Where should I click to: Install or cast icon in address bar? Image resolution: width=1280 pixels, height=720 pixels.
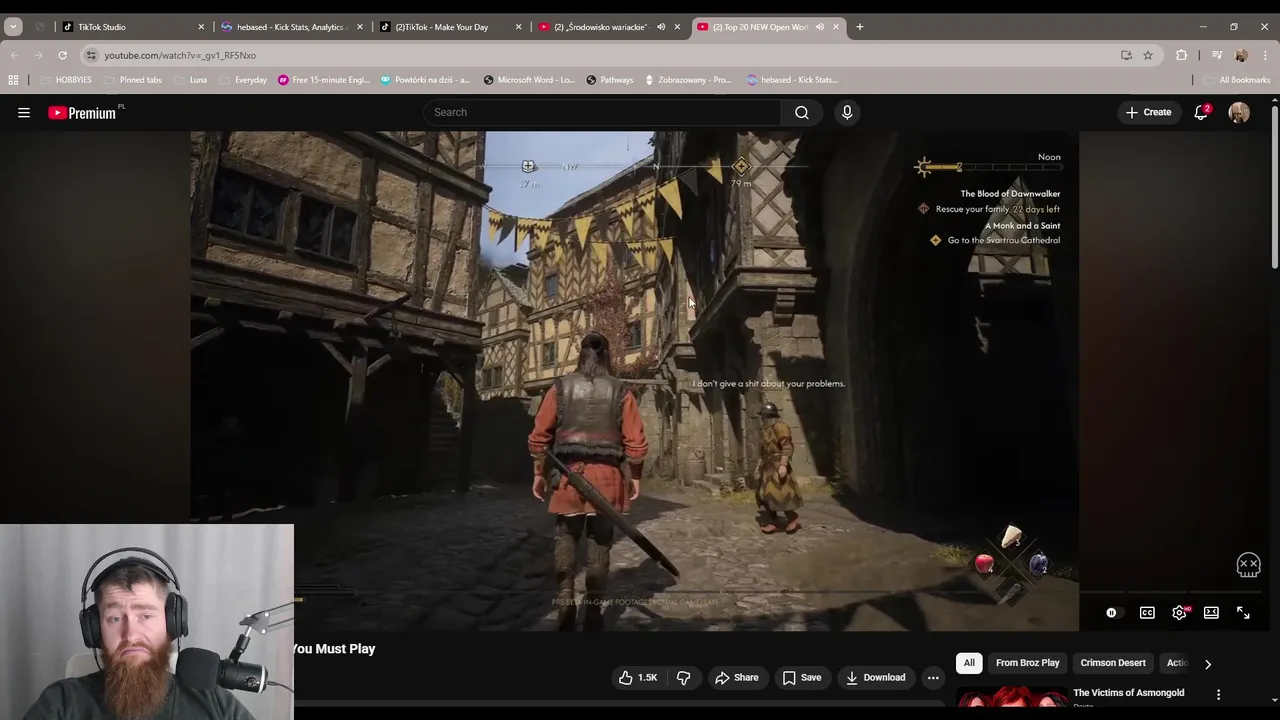pyautogui.click(x=1126, y=55)
